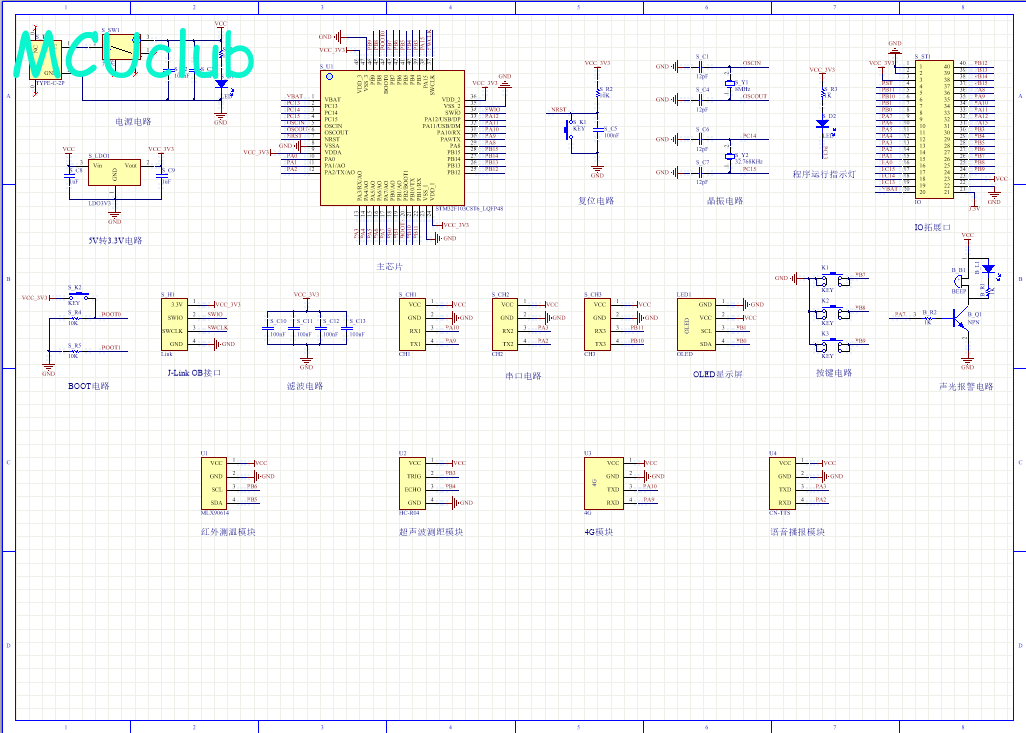Select the K1 push button switch
This screenshot has height=733, width=1026.
pyautogui.click(x=834, y=281)
